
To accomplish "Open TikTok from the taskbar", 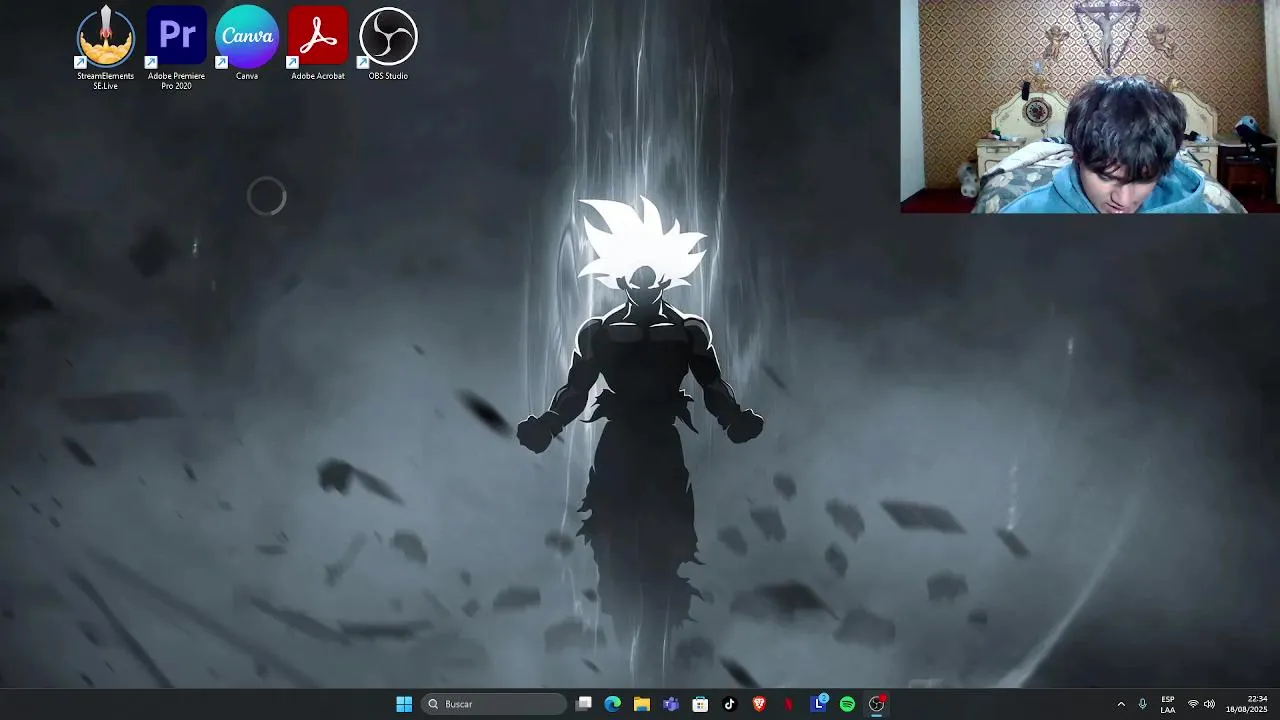I will click(729, 704).
